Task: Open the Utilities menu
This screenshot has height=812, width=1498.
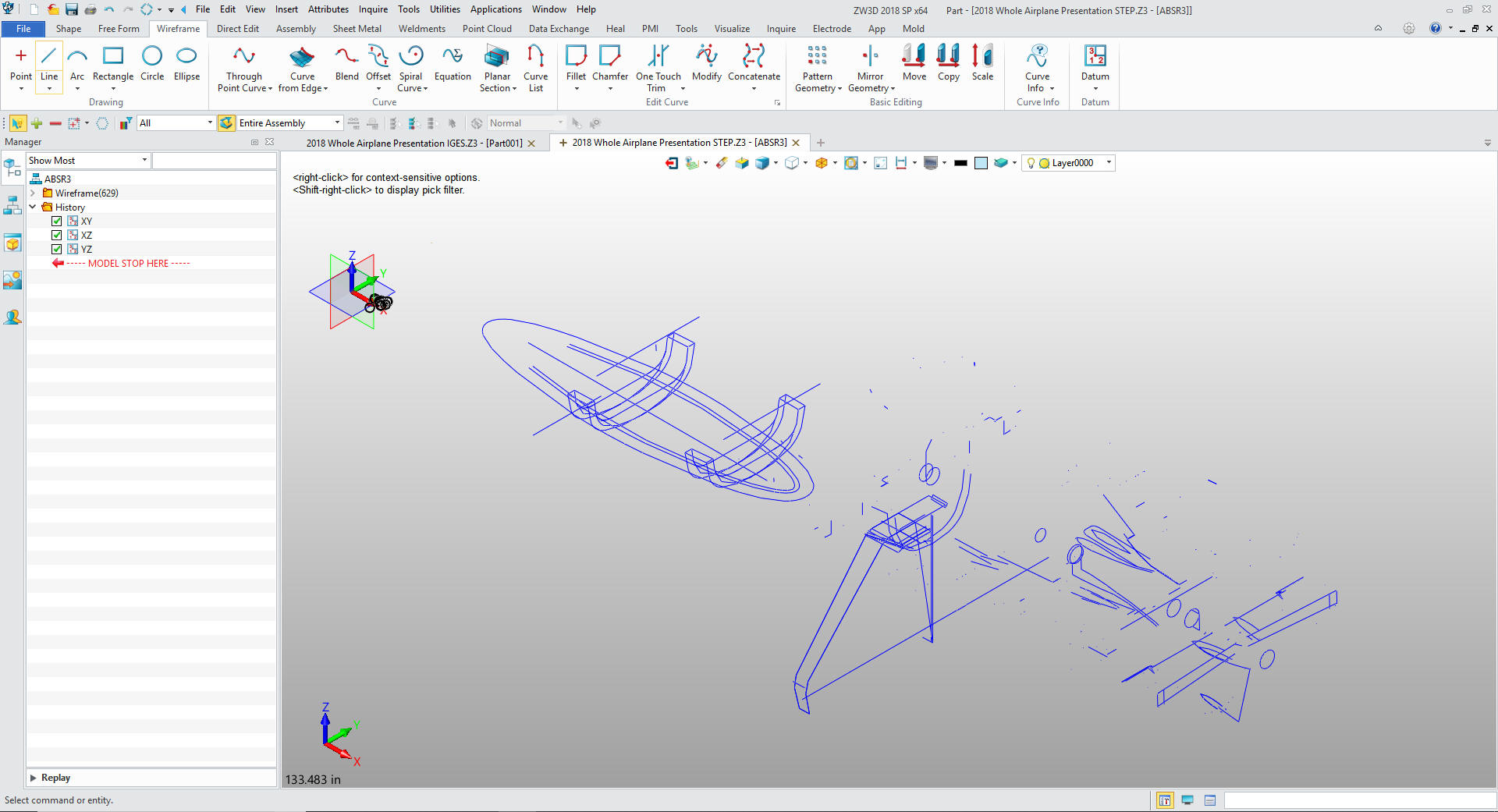Action: (445, 9)
